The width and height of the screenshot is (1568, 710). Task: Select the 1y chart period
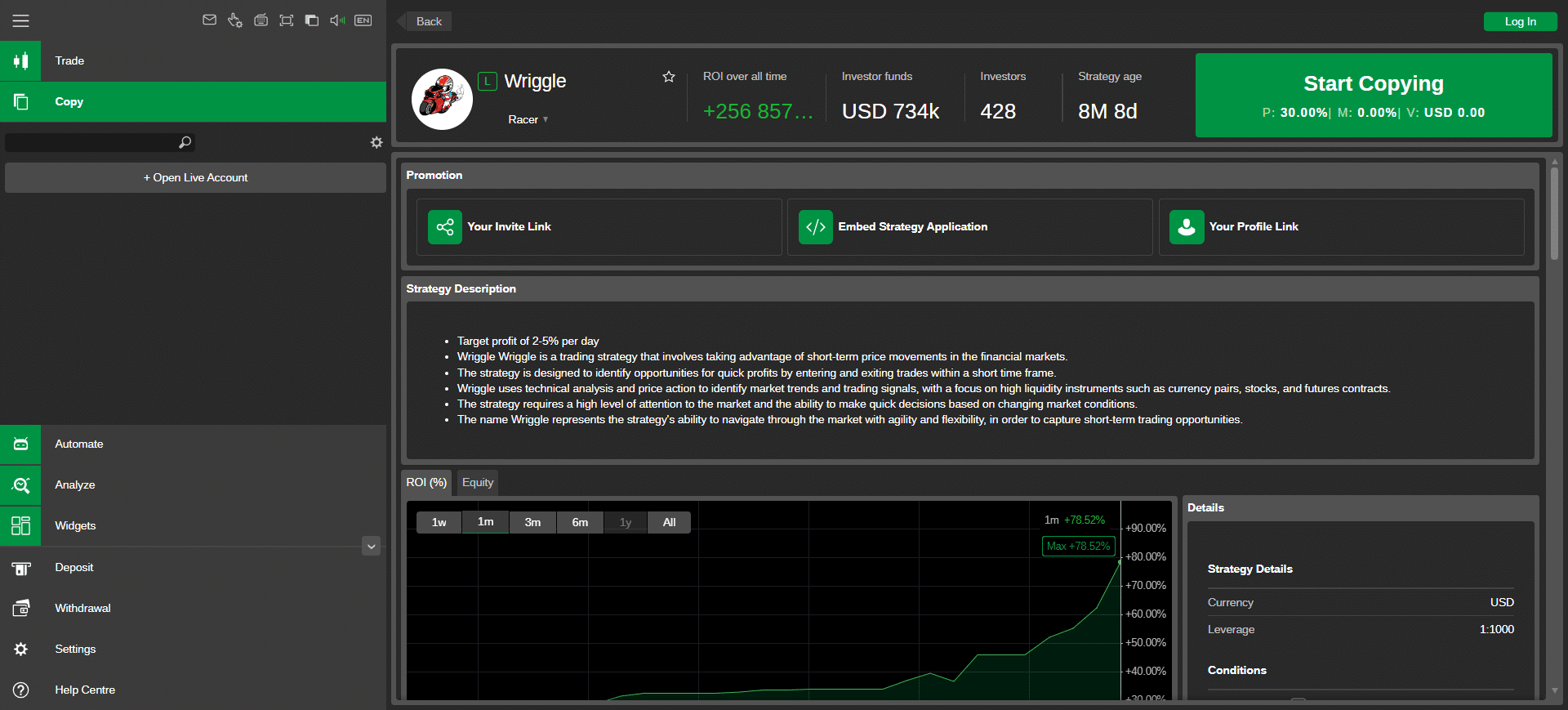(626, 522)
